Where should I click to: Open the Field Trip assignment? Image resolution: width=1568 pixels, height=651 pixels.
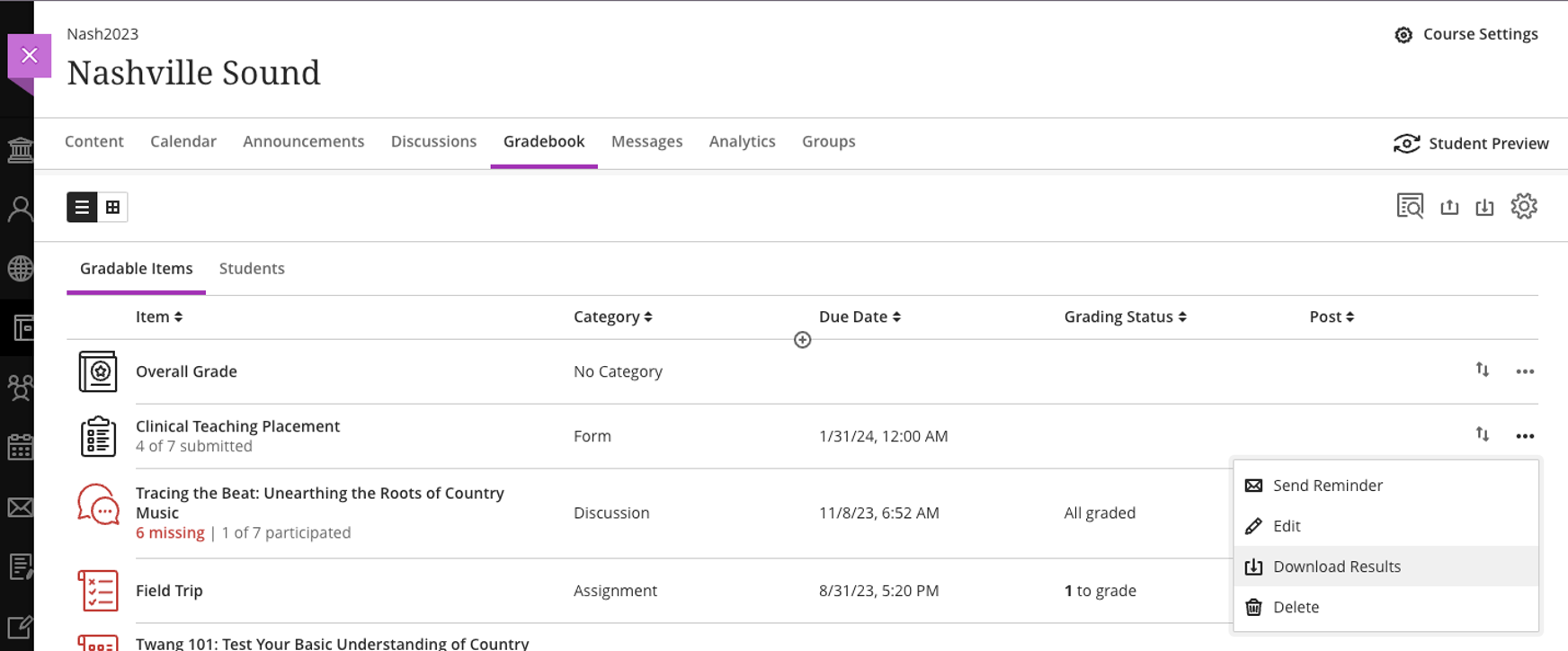[169, 591]
